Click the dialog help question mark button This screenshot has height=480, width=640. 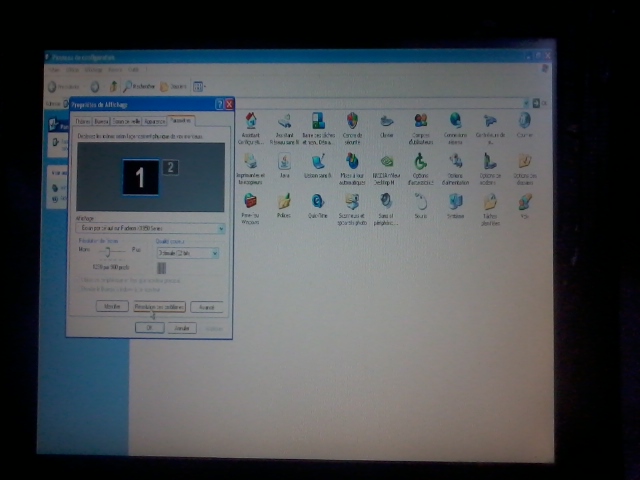[x=219, y=104]
